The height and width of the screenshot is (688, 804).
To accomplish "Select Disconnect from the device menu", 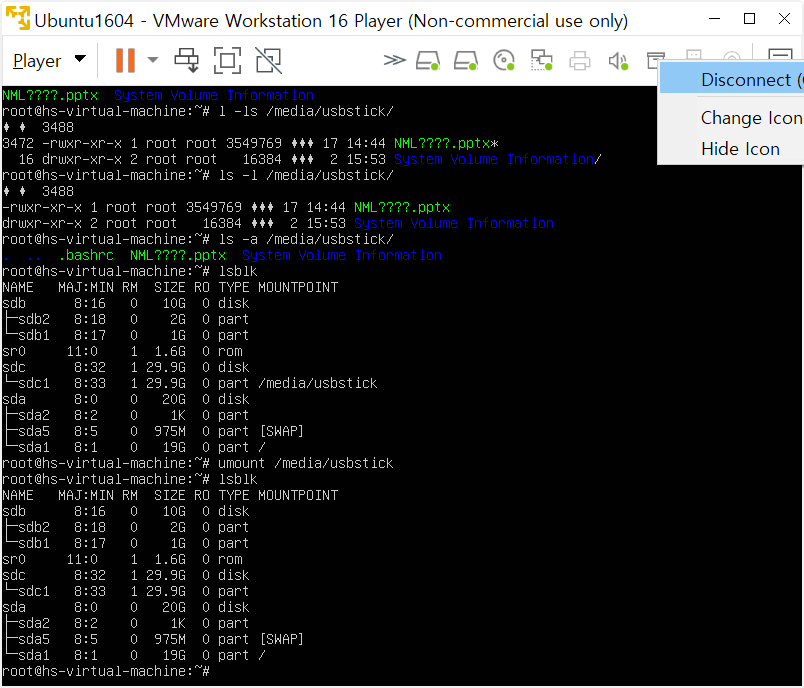I will pyautogui.click(x=731, y=80).
